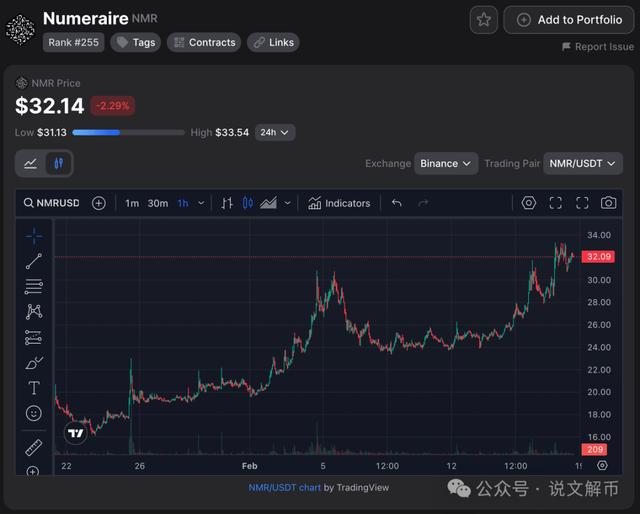
Task: Click the Feb date axis label
Action: pyautogui.click(x=249, y=466)
